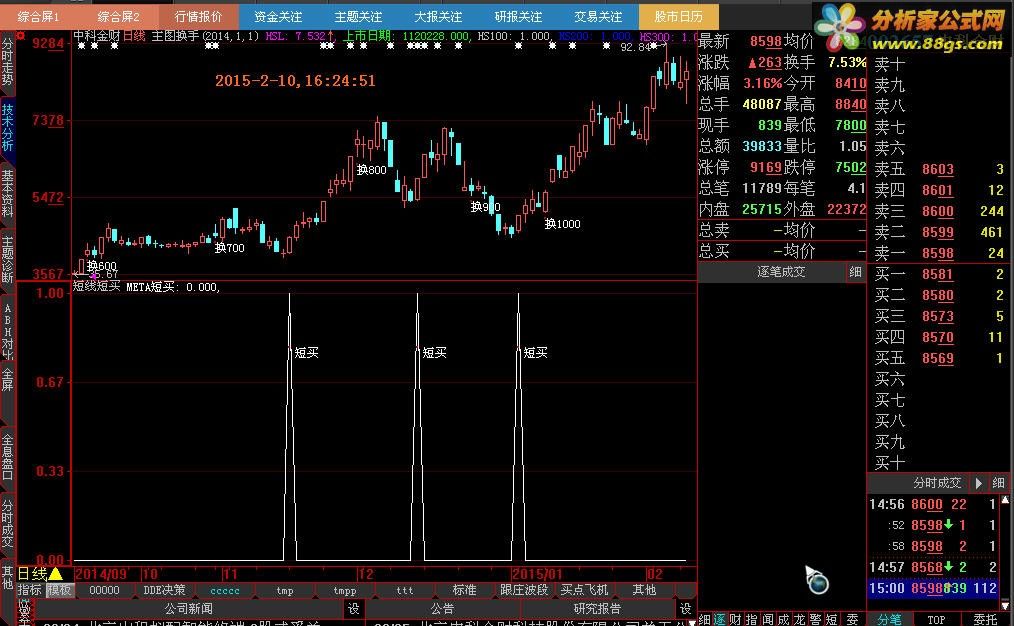Image resolution: width=1014 pixels, height=626 pixels.
Task: Select the 财 tab in bottom strip
Action: tap(735, 620)
